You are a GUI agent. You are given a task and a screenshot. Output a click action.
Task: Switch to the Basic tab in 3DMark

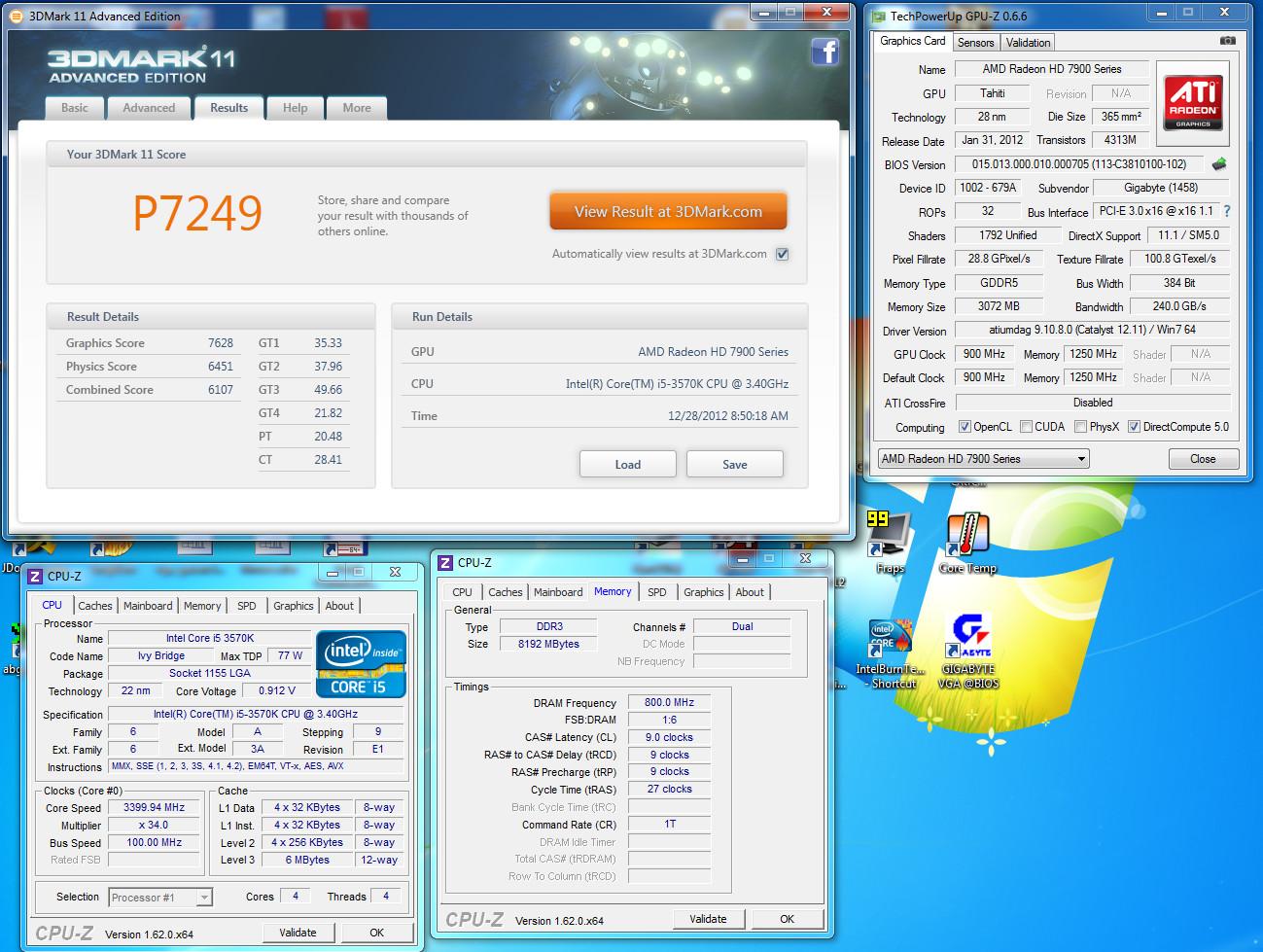pyautogui.click(x=75, y=108)
